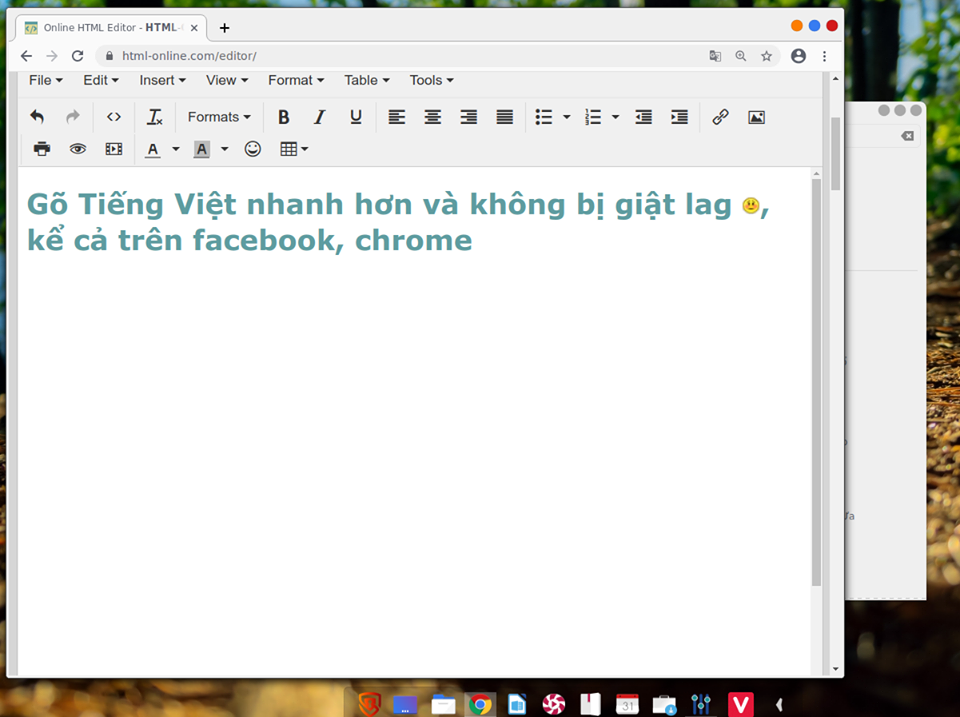The height and width of the screenshot is (717, 960).
Task: Justify the text
Action: 504,116
